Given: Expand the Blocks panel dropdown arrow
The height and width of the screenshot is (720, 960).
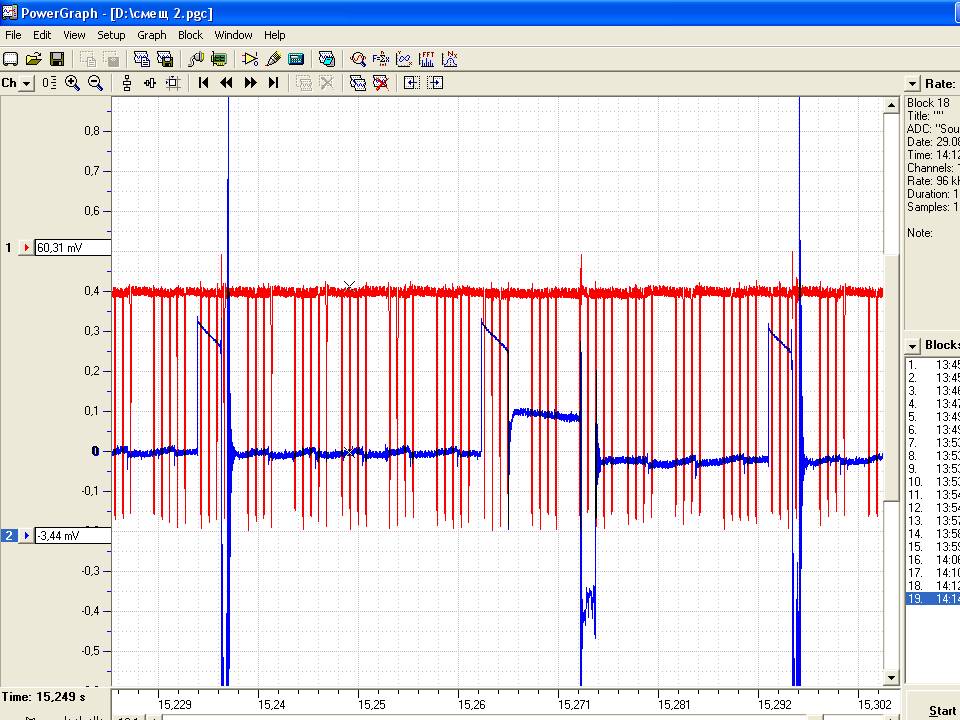Looking at the screenshot, I should [912, 346].
